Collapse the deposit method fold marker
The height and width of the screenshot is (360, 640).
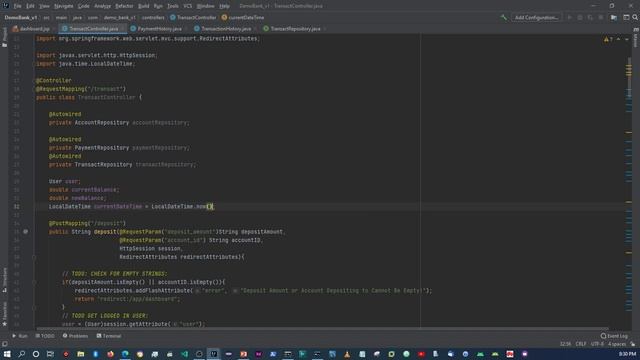(34, 257)
